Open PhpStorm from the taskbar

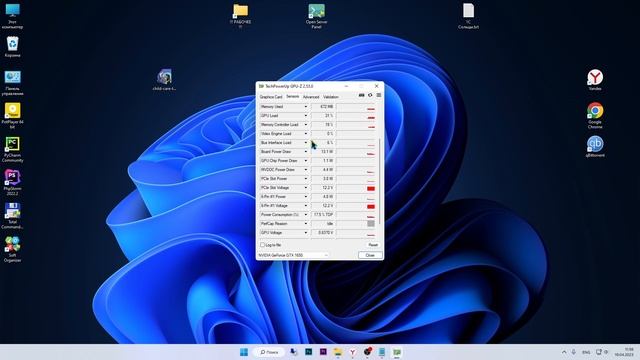click(323, 352)
